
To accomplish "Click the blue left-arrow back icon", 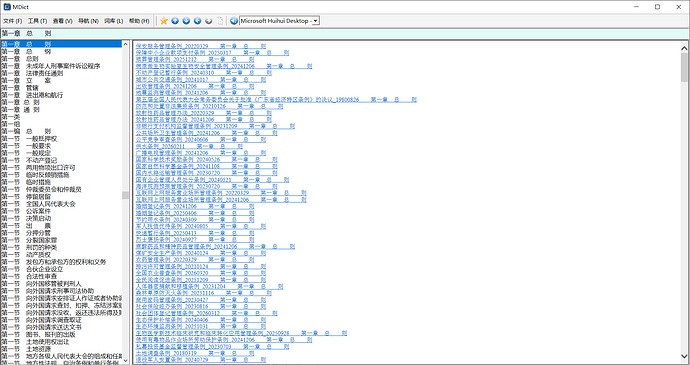I will 198,21.
